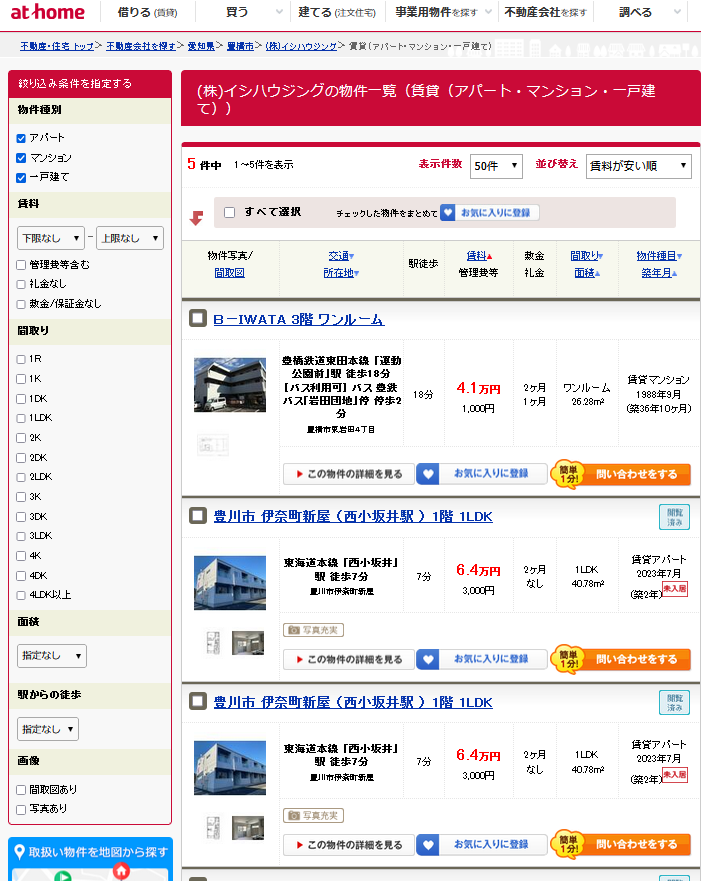
Task: Check the 写真あり filter
Action: 21,810
